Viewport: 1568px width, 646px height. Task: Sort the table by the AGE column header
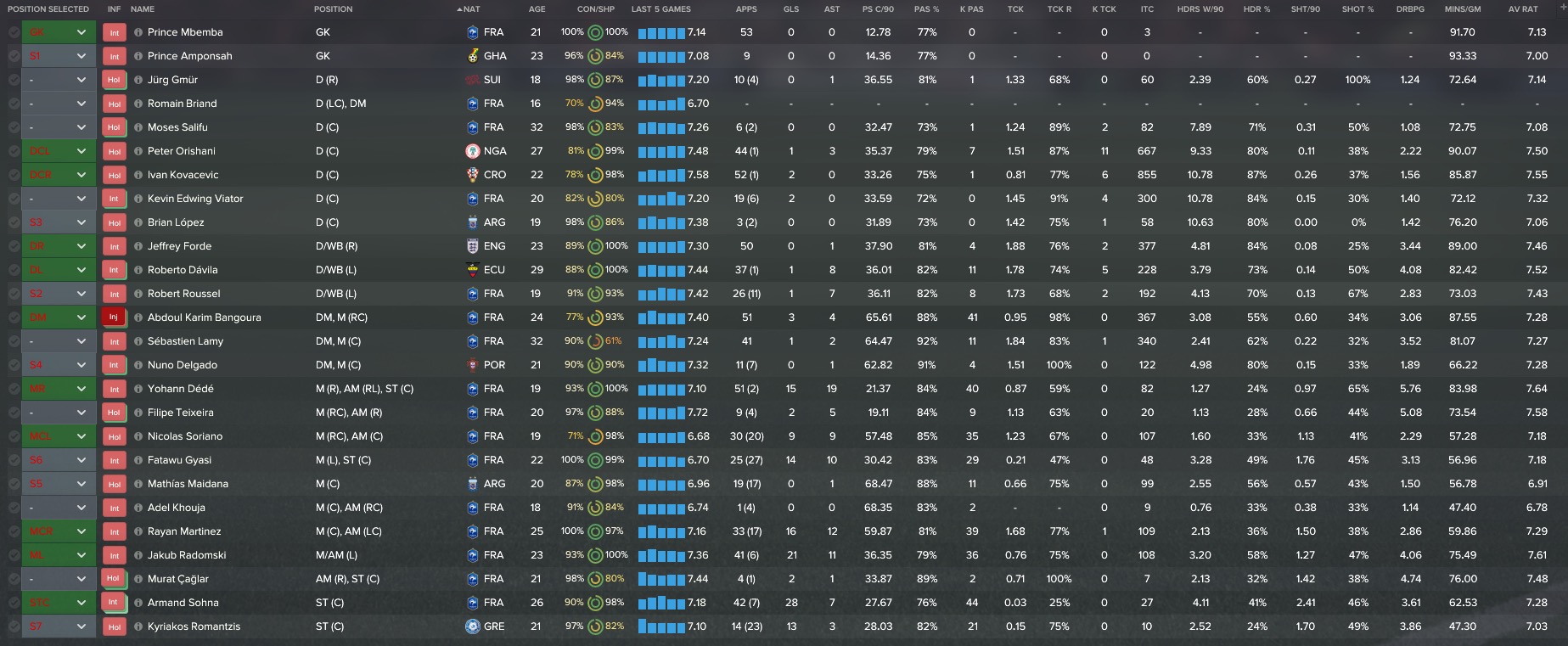[537, 9]
